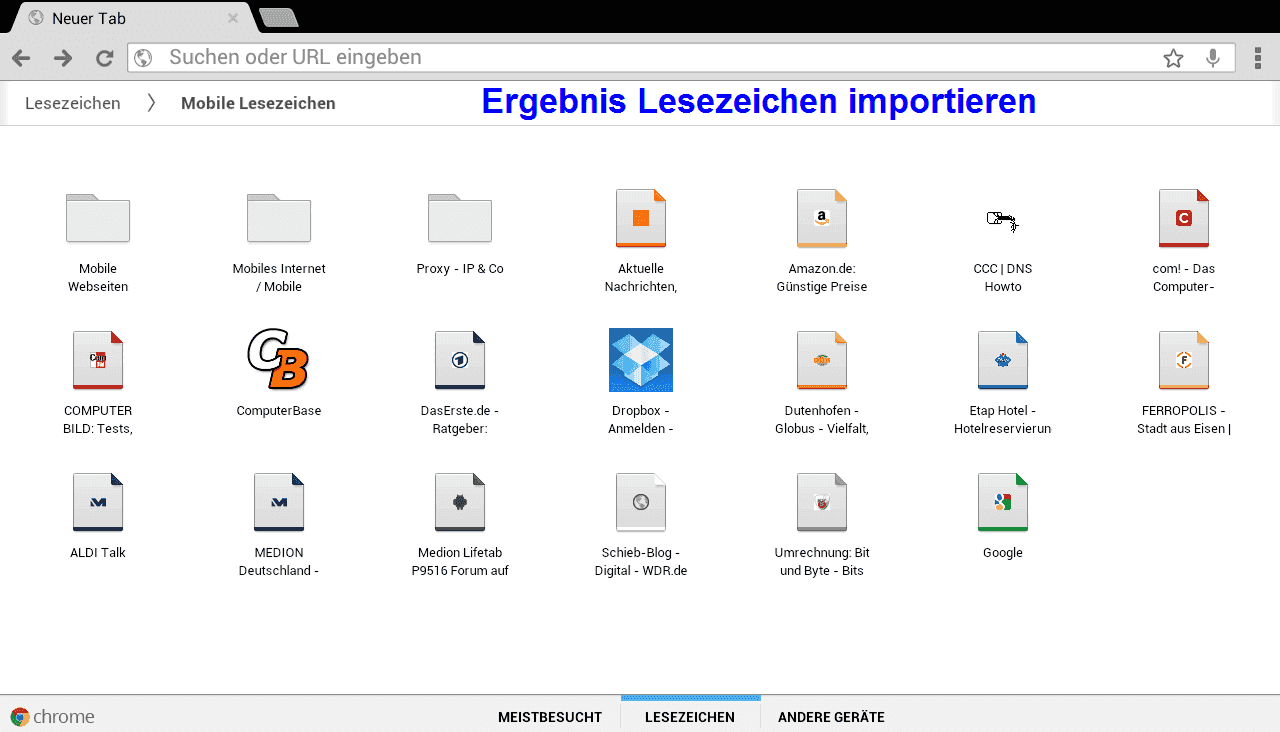Navigate to Lesezeichen breadcrumb
1280x732 pixels.
point(73,103)
